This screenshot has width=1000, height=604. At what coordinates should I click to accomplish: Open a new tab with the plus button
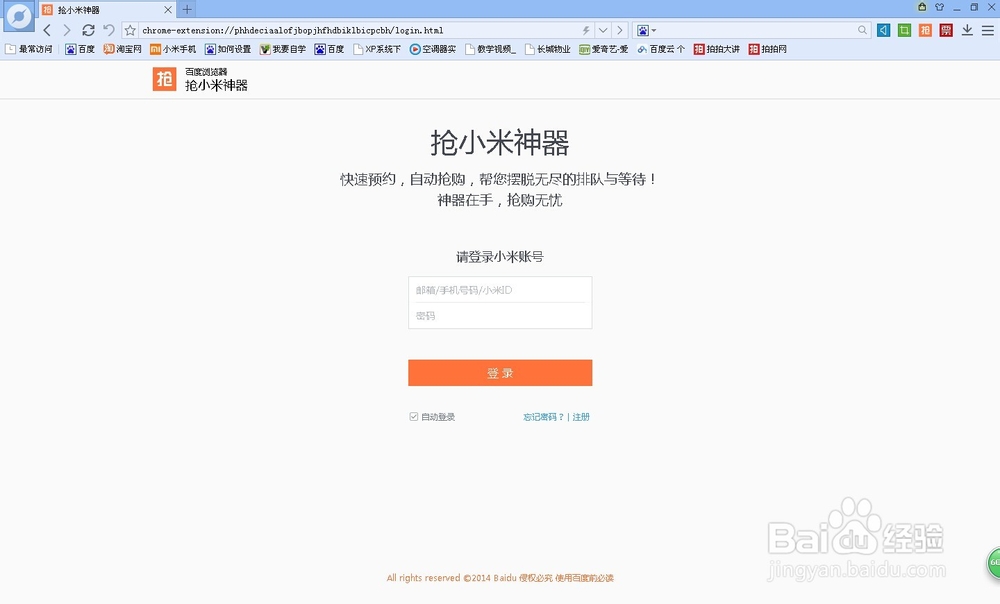[187, 10]
